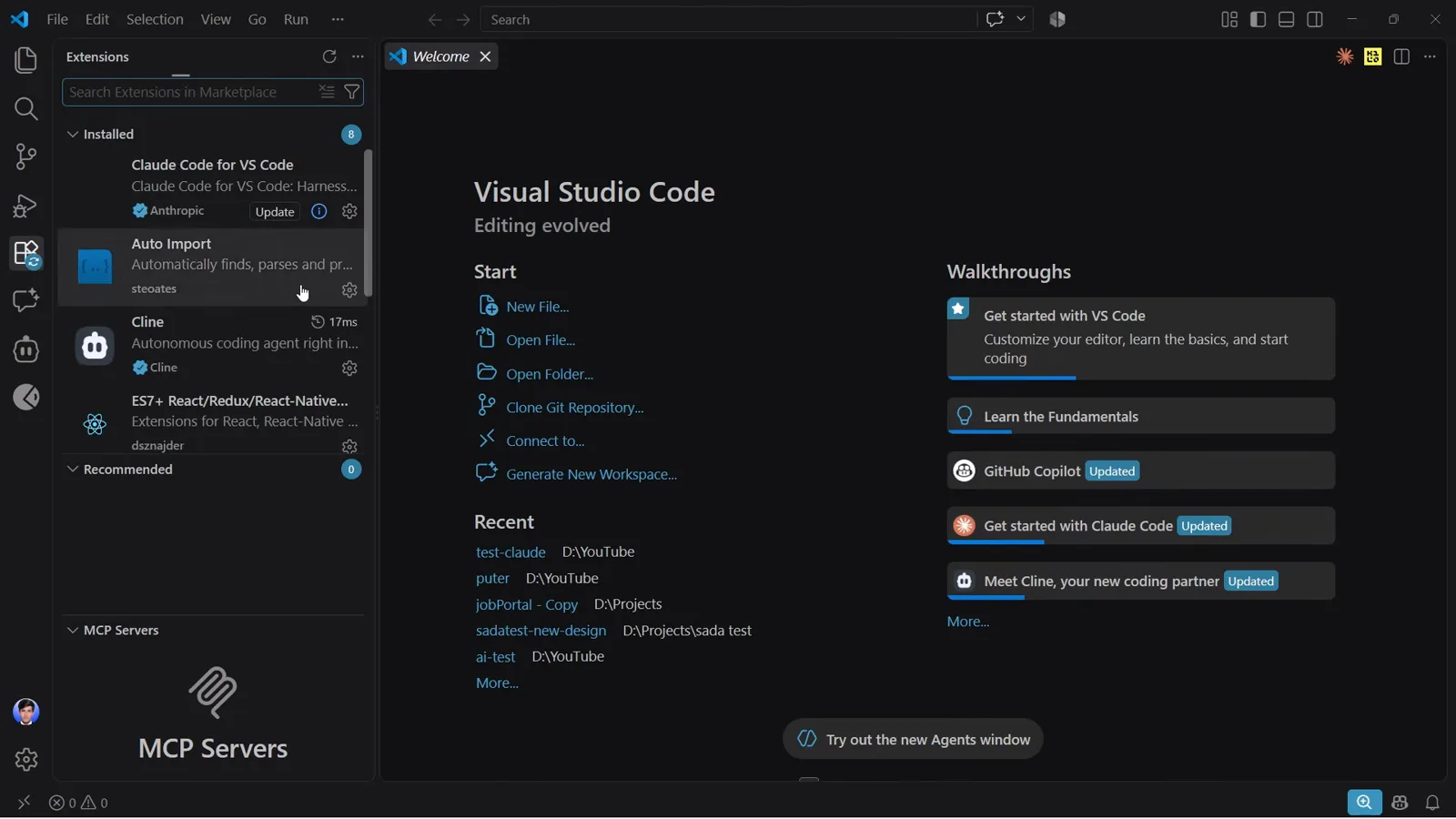Viewport: 1456px width, 819px height.
Task: Open Source Control view in activity bar
Action: (x=25, y=157)
